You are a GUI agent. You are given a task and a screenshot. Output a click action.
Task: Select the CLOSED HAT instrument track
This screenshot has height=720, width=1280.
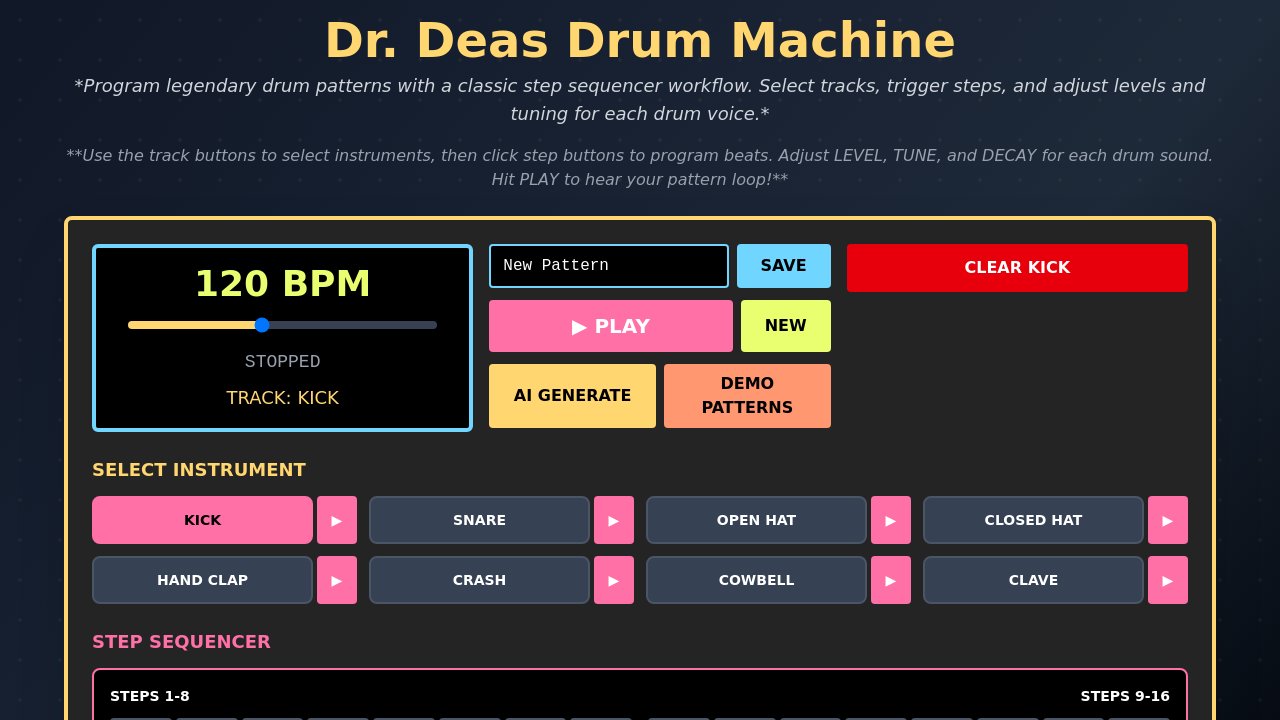pyautogui.click(x=1033, y=520)
